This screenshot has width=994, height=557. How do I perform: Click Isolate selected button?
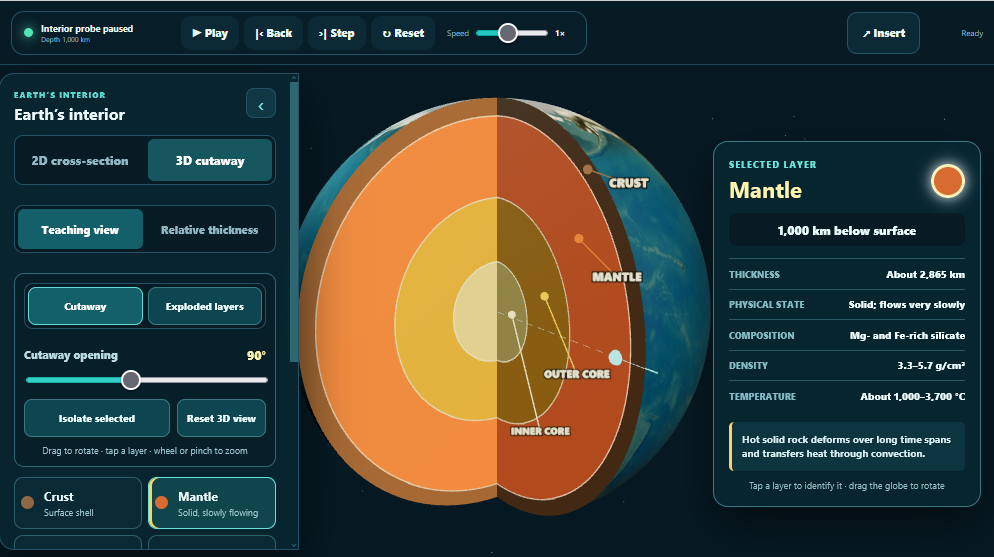pyautogui.click(x=97, y=418)
